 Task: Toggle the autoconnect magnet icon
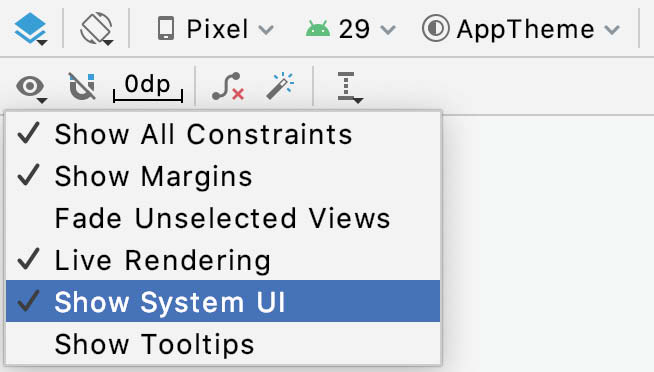click(82, 86)
